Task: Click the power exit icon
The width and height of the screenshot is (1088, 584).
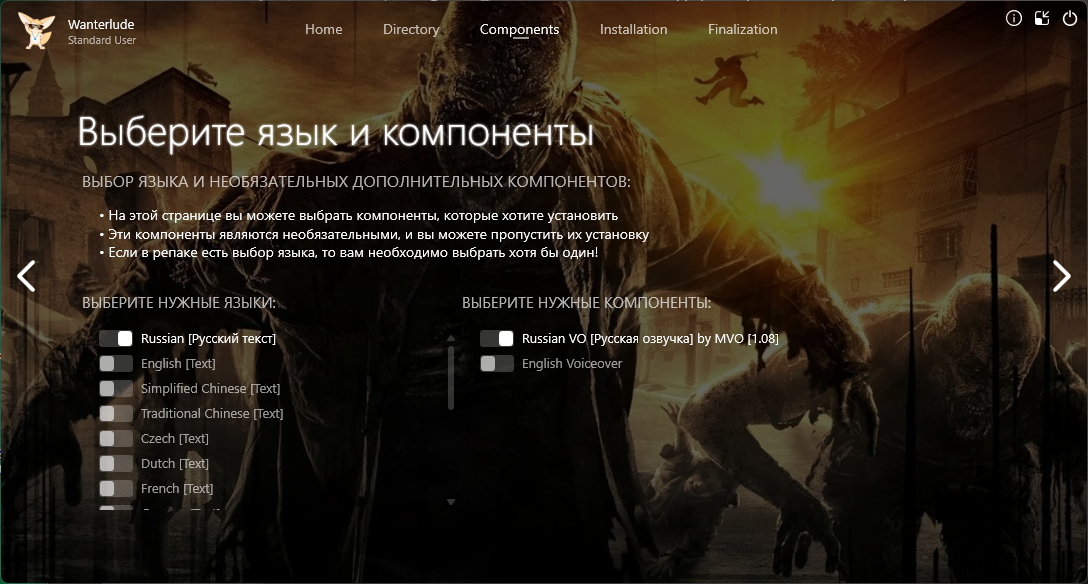Action: coord(1070,18)
